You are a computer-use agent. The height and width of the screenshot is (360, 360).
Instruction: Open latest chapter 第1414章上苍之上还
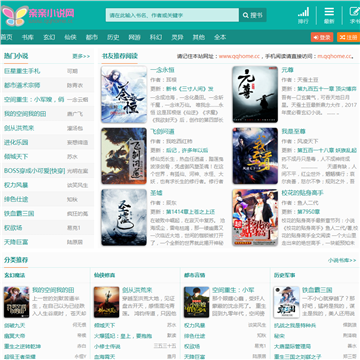coord(190,212)
